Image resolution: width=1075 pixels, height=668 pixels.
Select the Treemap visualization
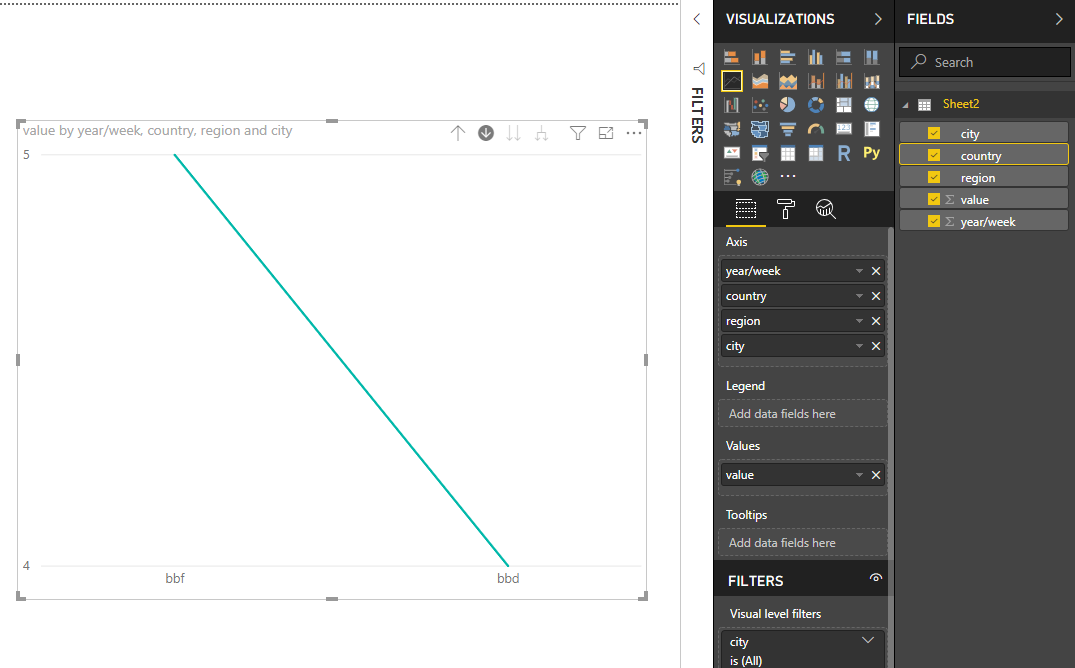(844, 105)
